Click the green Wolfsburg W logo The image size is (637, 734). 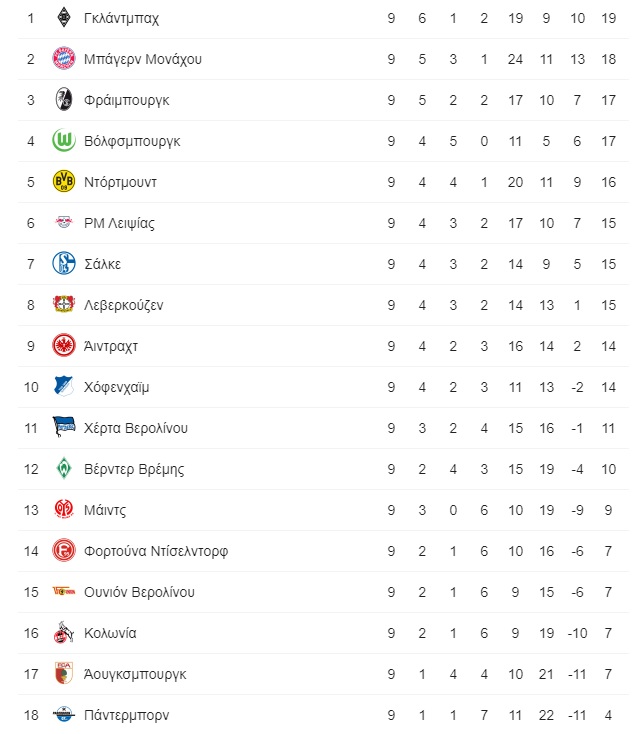64,140
